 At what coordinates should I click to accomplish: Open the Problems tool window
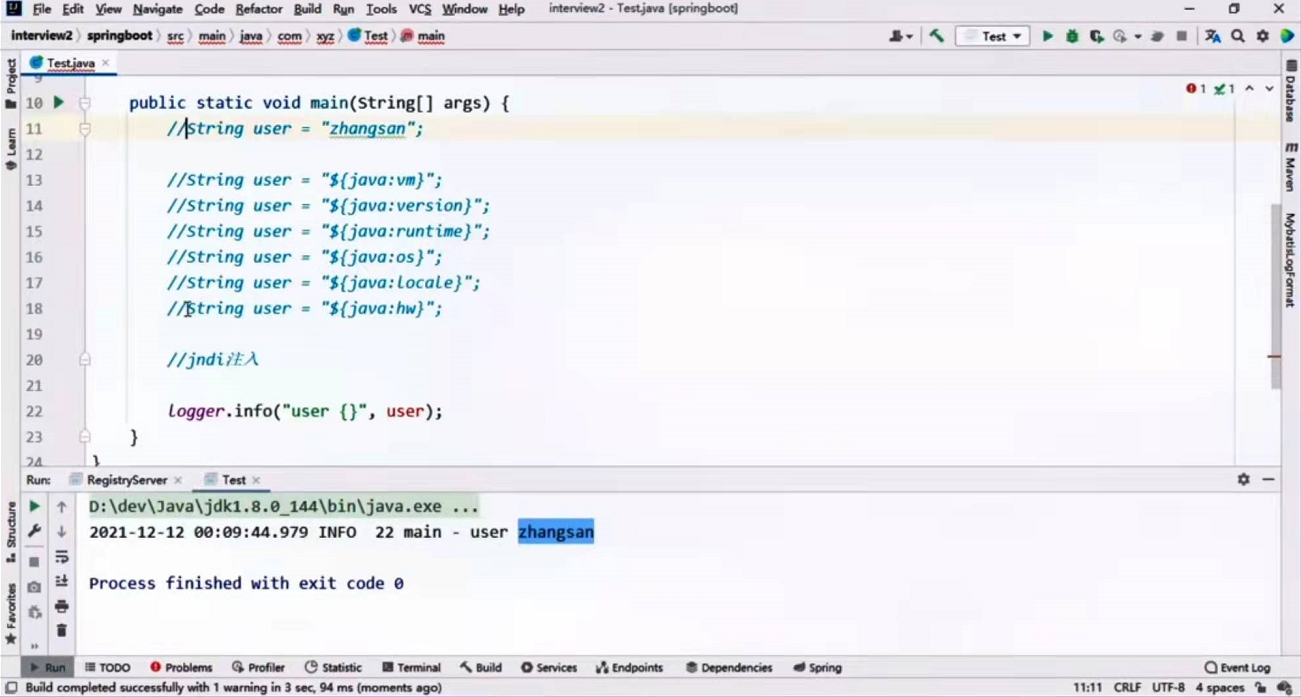(181, 668)
